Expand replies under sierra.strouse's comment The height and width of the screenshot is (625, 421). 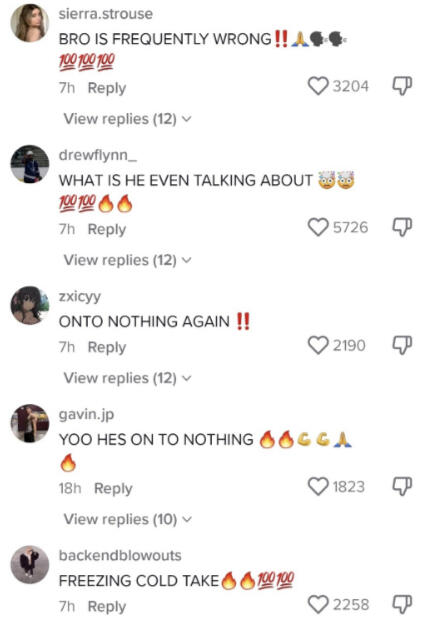pos(128,119)
